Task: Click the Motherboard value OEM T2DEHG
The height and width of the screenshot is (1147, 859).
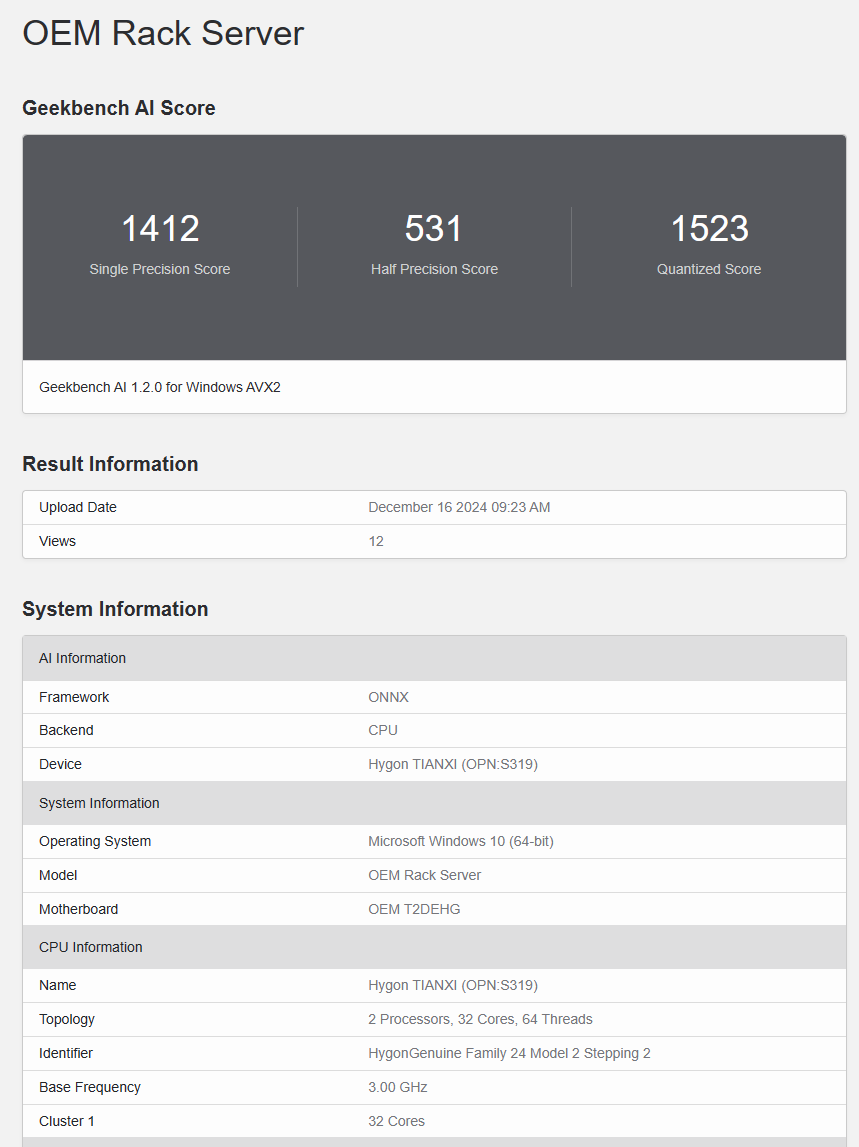Action: coord(414,909)
